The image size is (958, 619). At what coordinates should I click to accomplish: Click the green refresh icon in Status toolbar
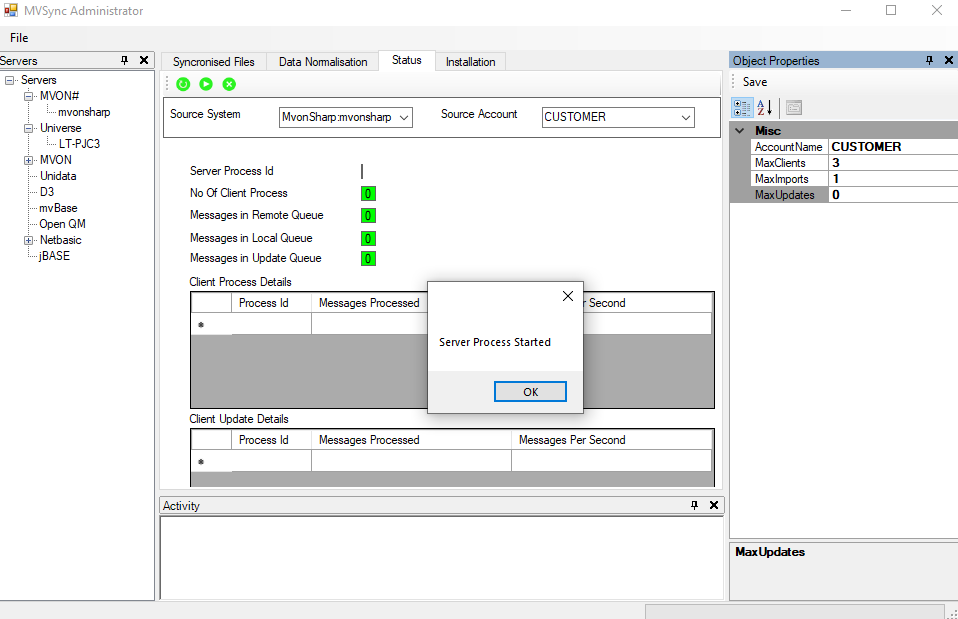(183, 84)
